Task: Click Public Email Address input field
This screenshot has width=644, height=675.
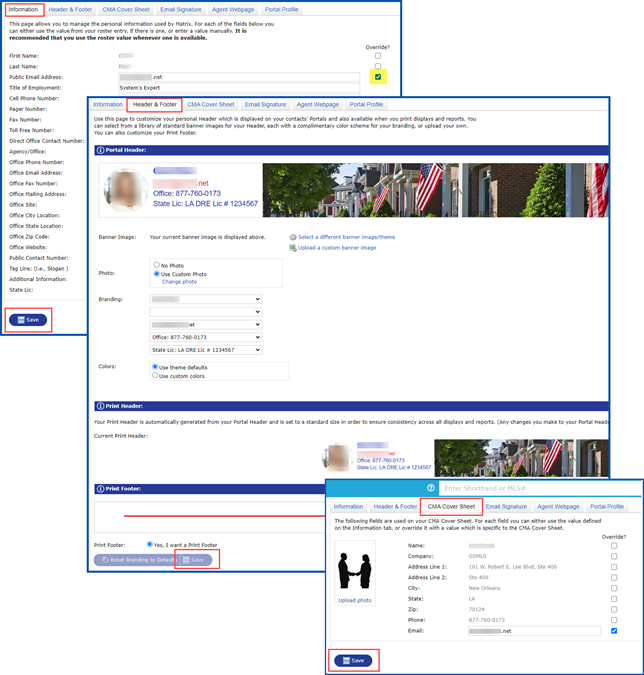Action: click(239, 77)
